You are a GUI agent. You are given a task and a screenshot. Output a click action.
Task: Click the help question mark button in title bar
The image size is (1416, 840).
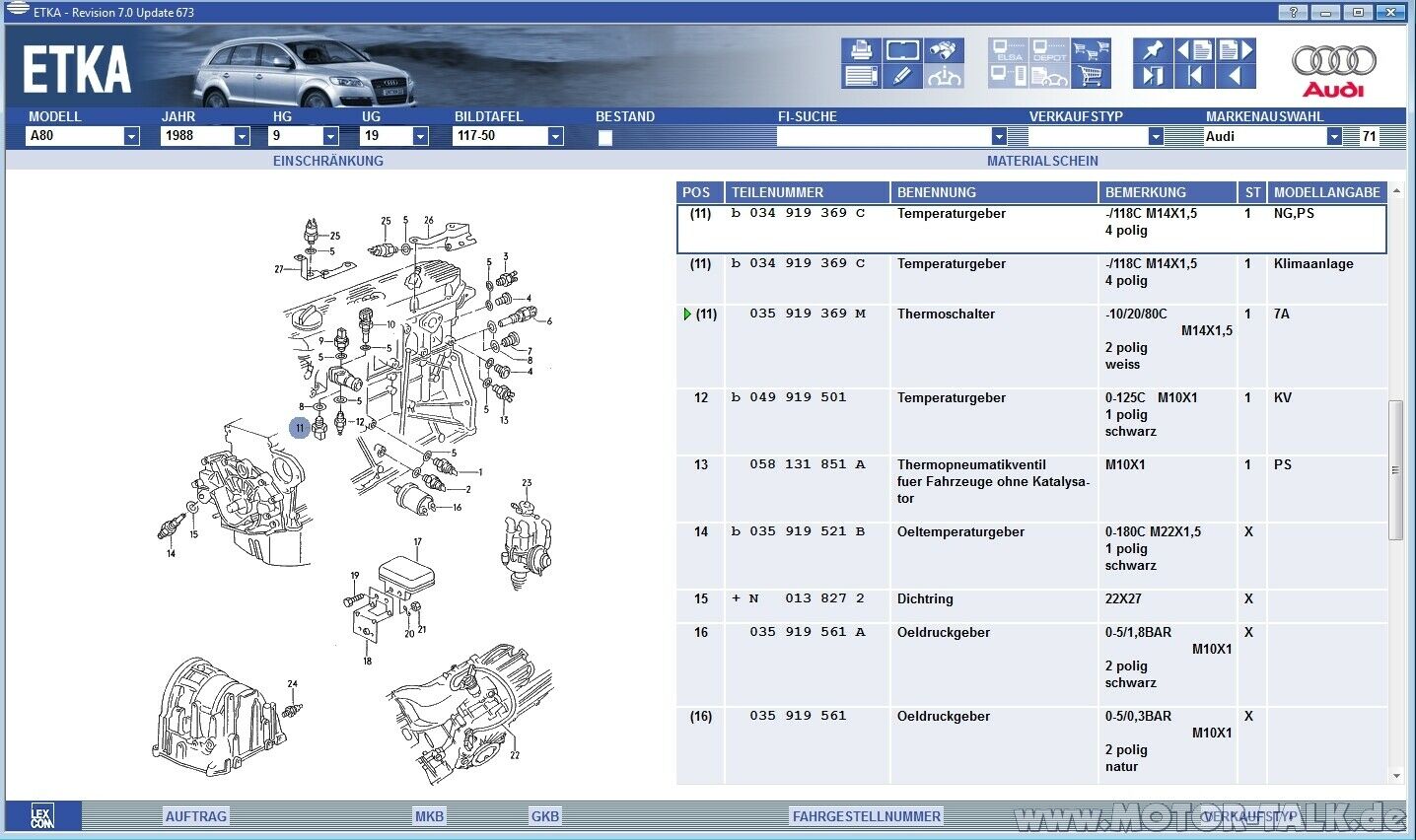click(1293, 12)
